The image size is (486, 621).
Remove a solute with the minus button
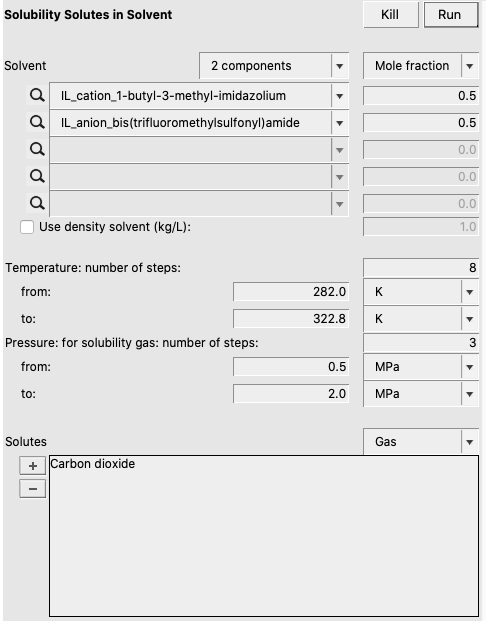(x=32, y=489)
